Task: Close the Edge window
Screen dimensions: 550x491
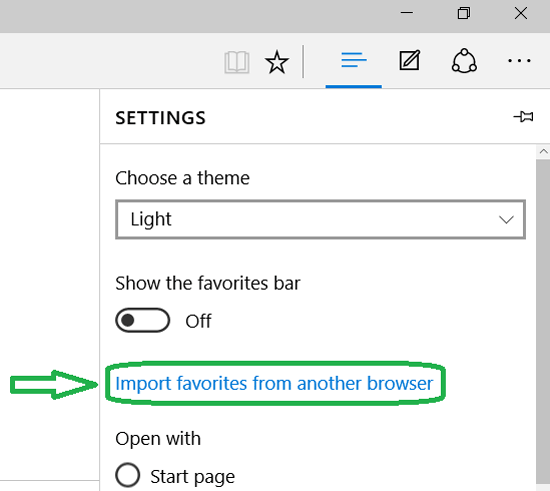Action: [x=521, y=13]
